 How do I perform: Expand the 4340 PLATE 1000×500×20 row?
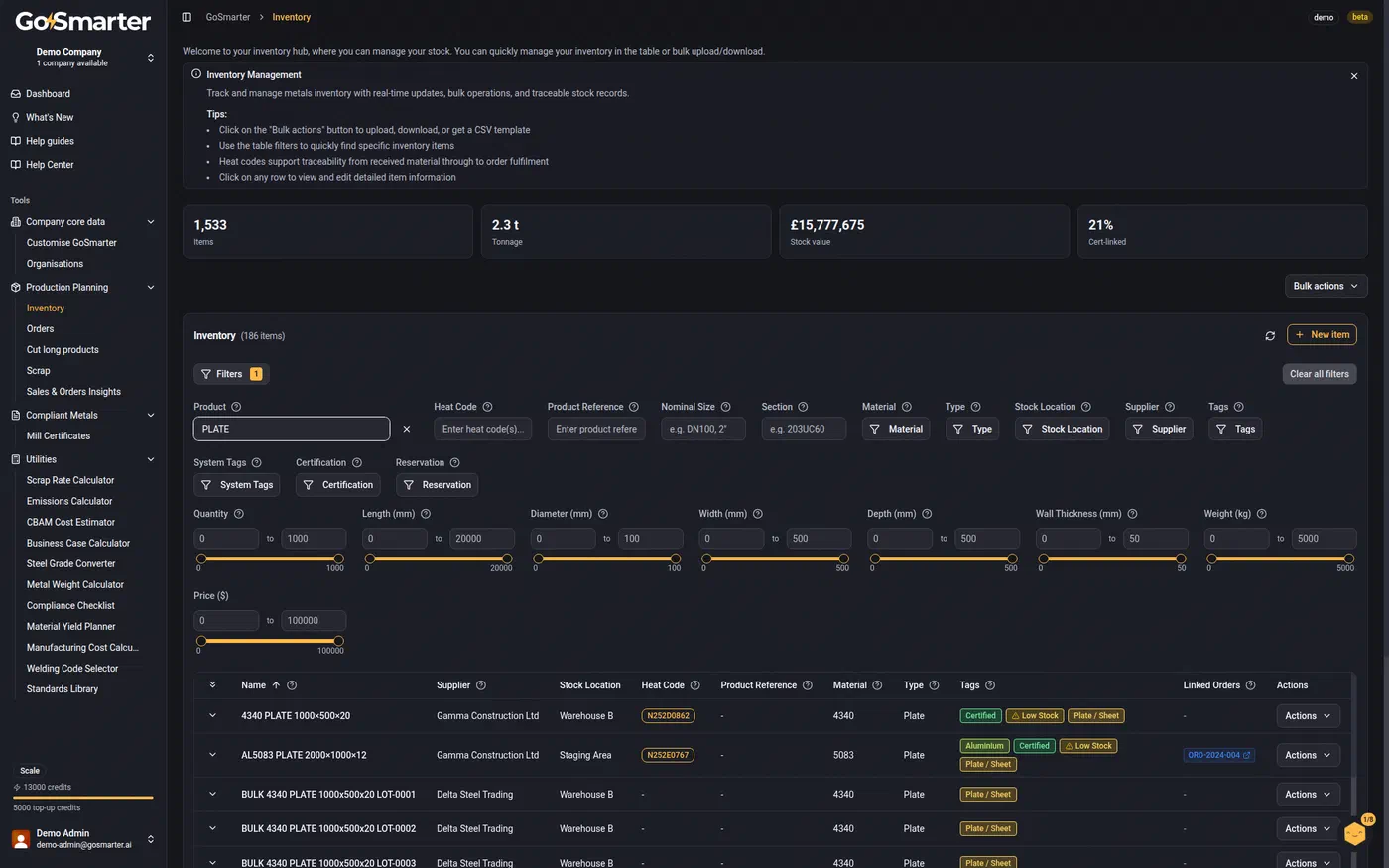(212, 715)
